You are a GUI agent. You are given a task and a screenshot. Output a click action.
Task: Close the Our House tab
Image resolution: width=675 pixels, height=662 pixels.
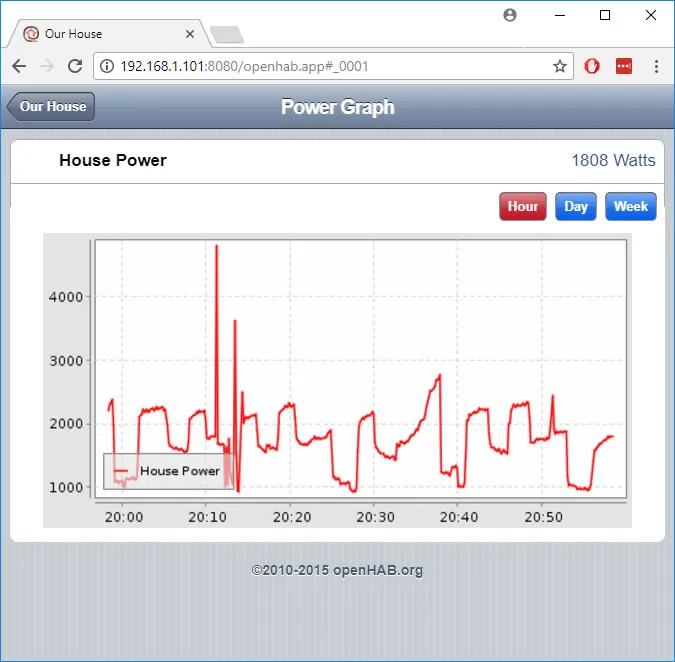point(190,34)
